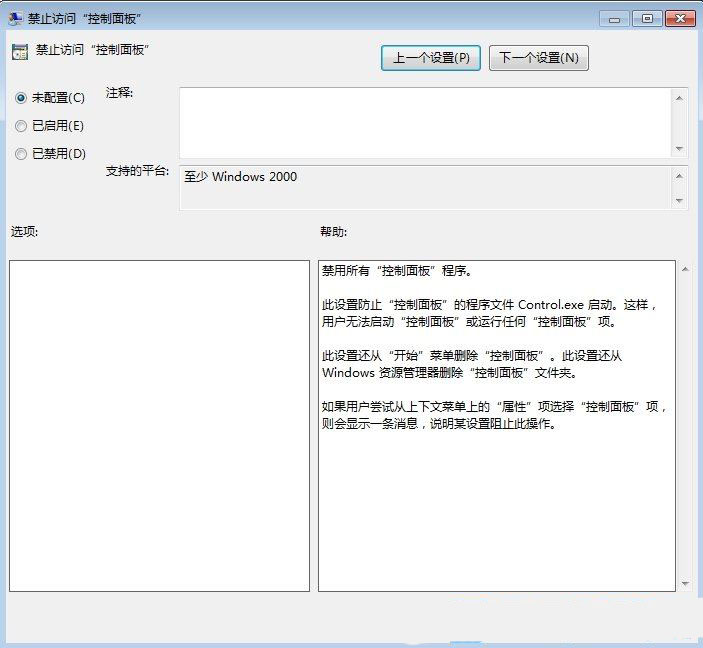
Task: Click the 支持的平台 scroll up arrow
Action: [x=679, y=176]
